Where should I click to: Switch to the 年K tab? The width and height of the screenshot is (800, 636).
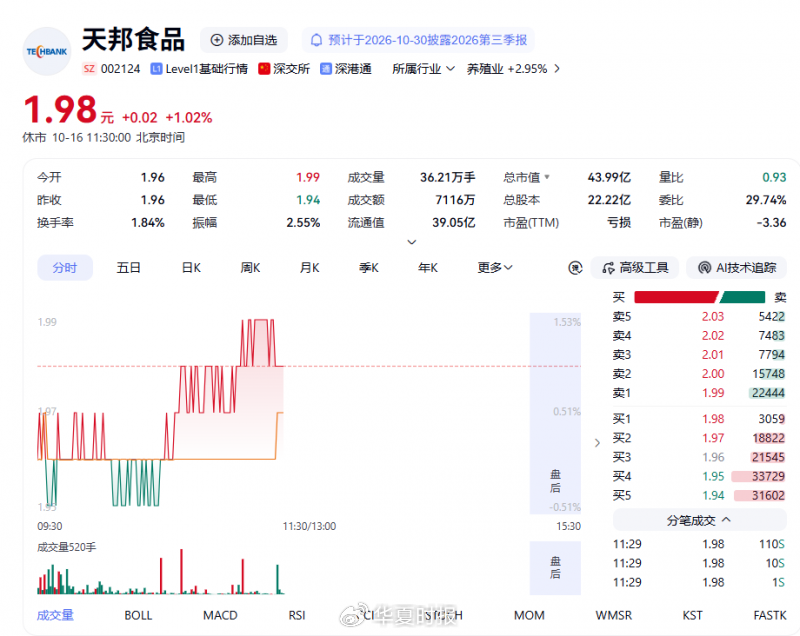coord(428,268)
